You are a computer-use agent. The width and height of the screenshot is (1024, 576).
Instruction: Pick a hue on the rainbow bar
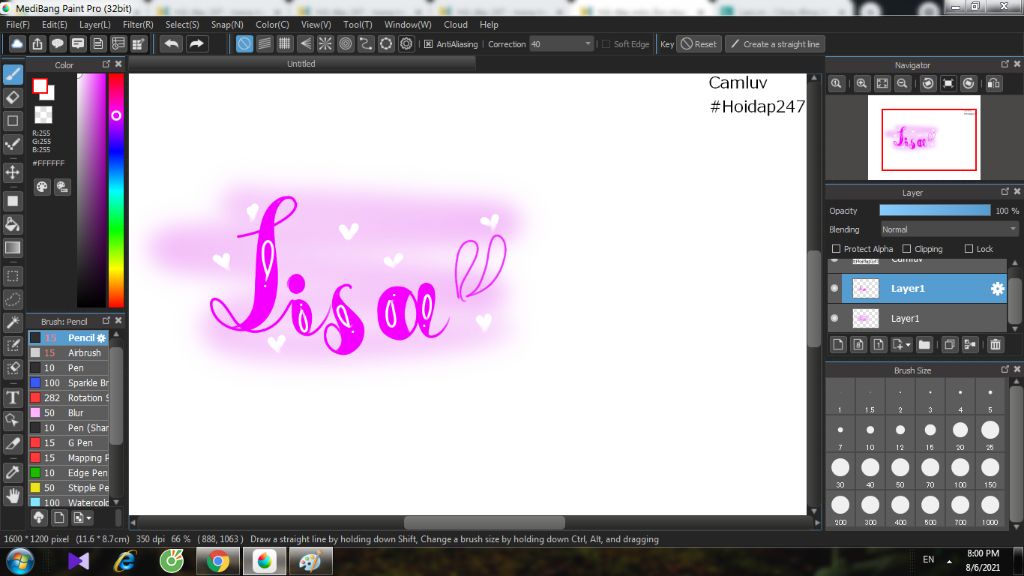(116, 189)
